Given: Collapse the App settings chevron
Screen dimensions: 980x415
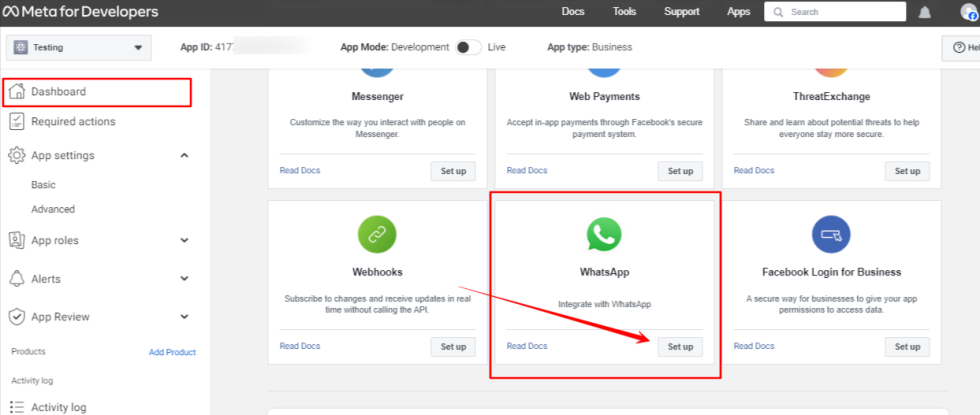Looking at the screenshot, I should coord(184,155).
